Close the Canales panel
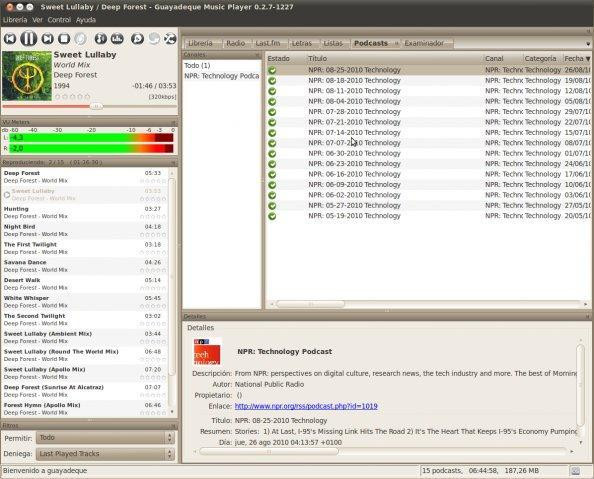Image resolution: width=594 pixels, height=479 pixels. (258, 55)
